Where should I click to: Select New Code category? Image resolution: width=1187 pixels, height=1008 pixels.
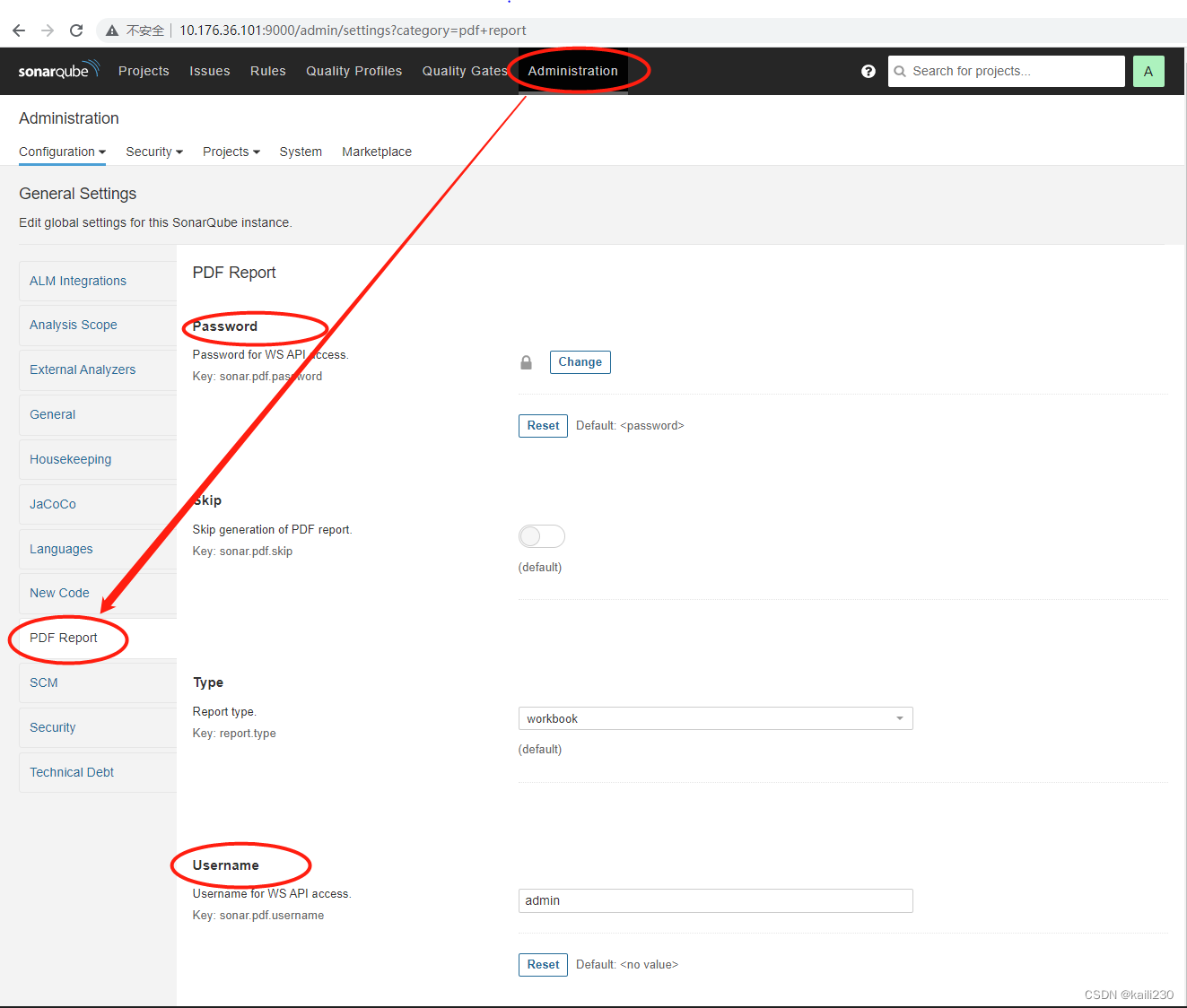point(98,593)
